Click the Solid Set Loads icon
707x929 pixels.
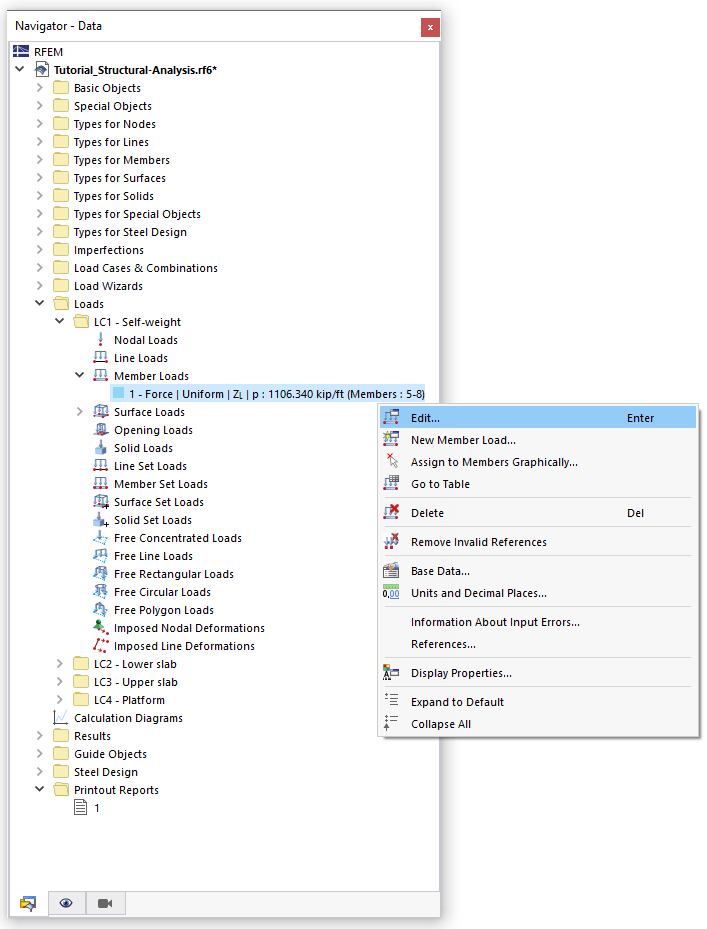101,520
